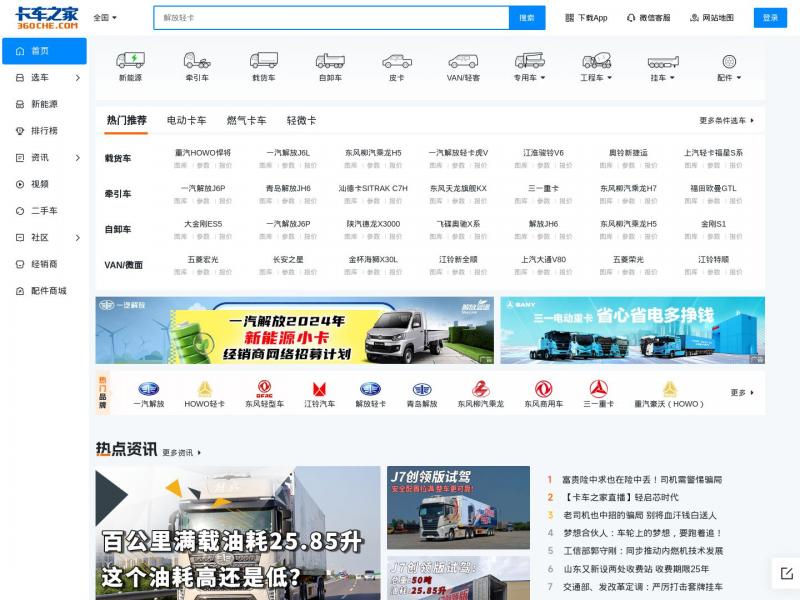
Task: Open the 自卸车 dump truck icon
Action: (330, 61)
